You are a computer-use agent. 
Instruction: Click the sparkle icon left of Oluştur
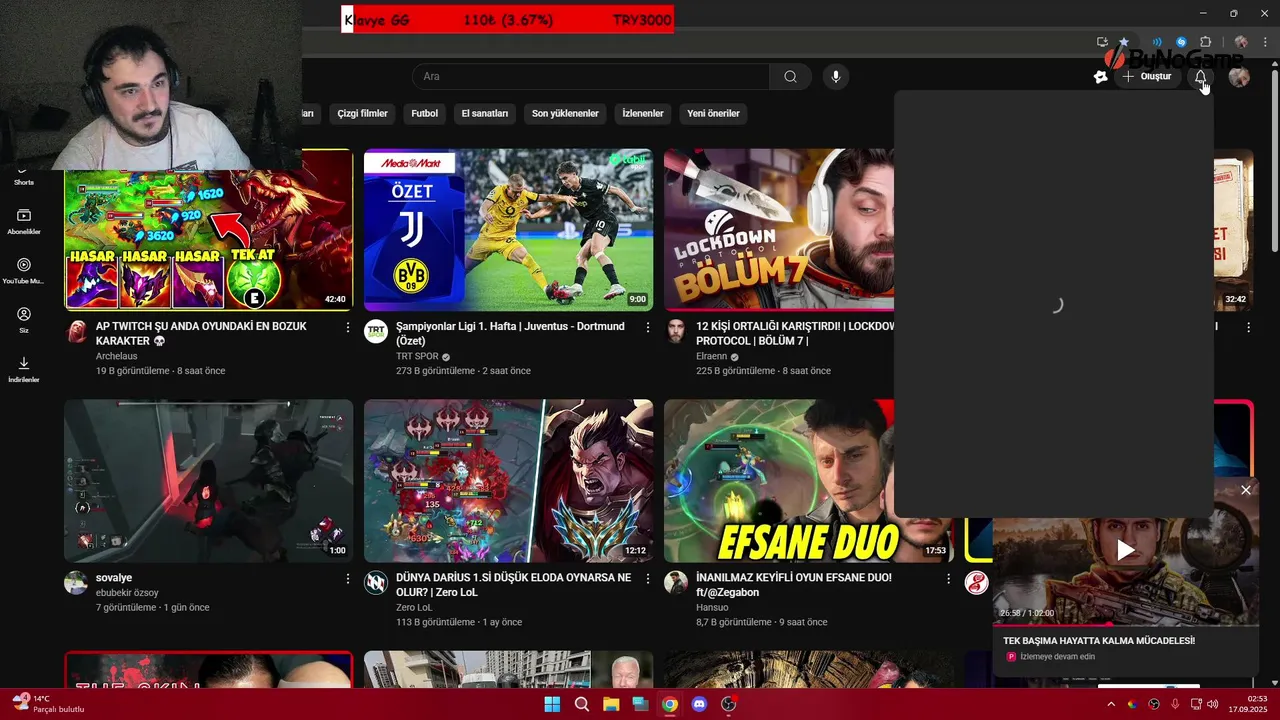(1100, 76)
